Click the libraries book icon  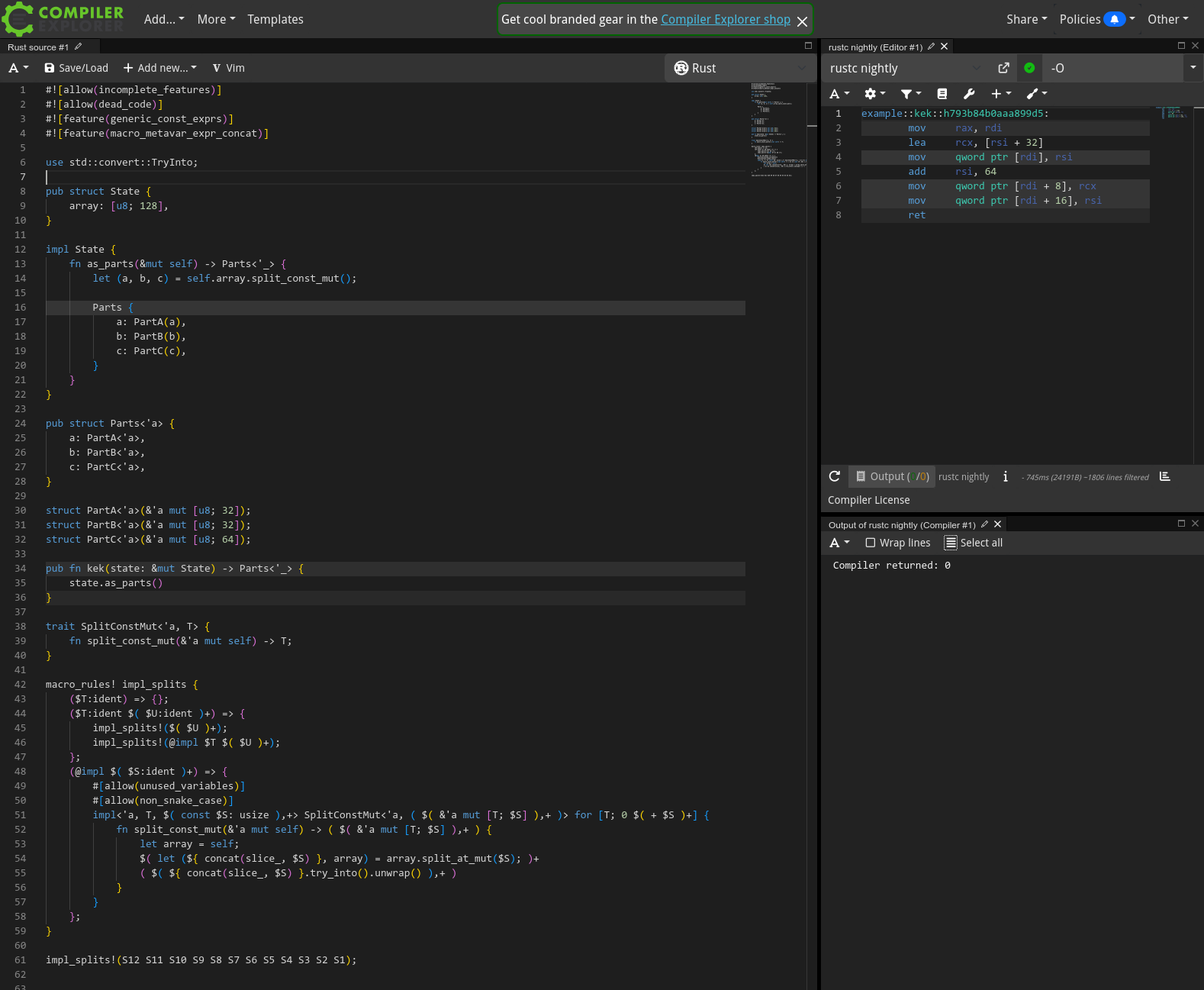942,94
